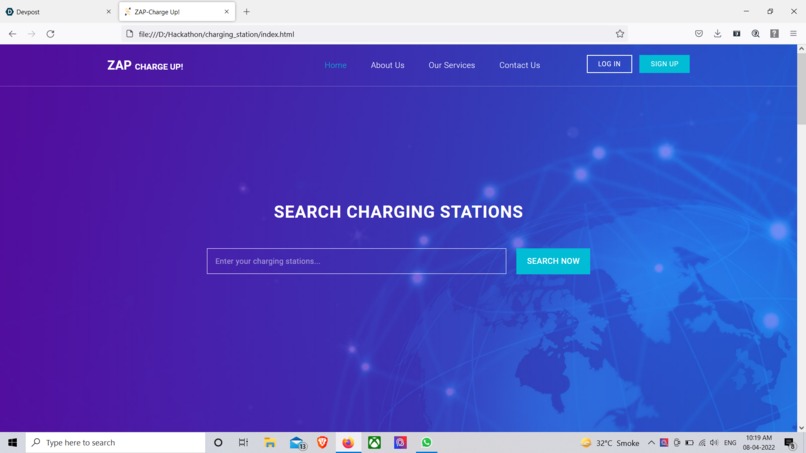
Task: Close the Devpost tab
Action: [108, 11]
